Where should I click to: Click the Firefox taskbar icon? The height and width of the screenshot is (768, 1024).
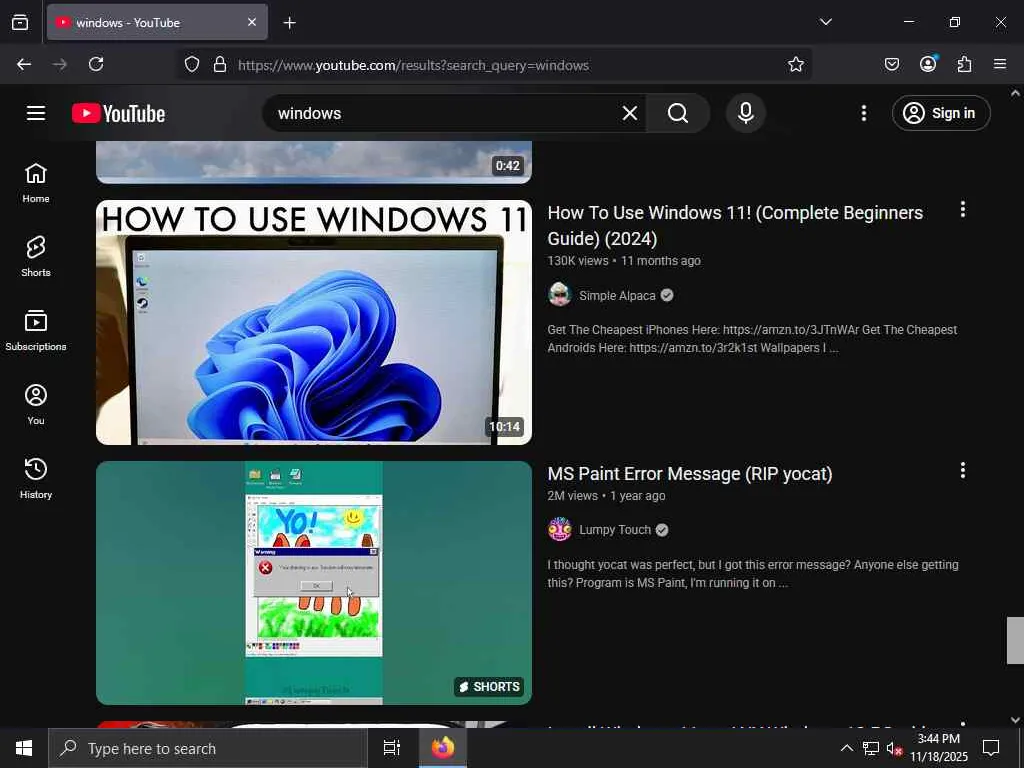[443, 748]
